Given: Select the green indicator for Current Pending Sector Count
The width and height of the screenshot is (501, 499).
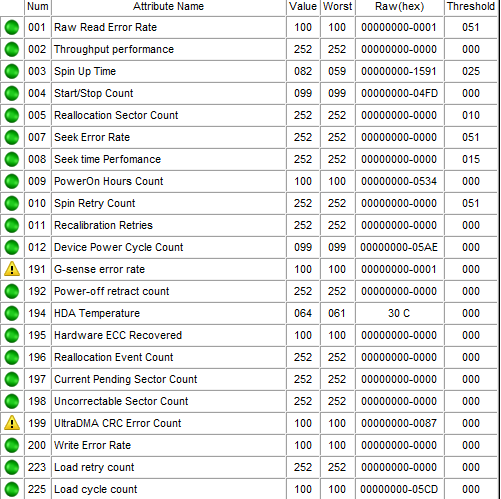Looking at the screenshot, I should 12,379.
